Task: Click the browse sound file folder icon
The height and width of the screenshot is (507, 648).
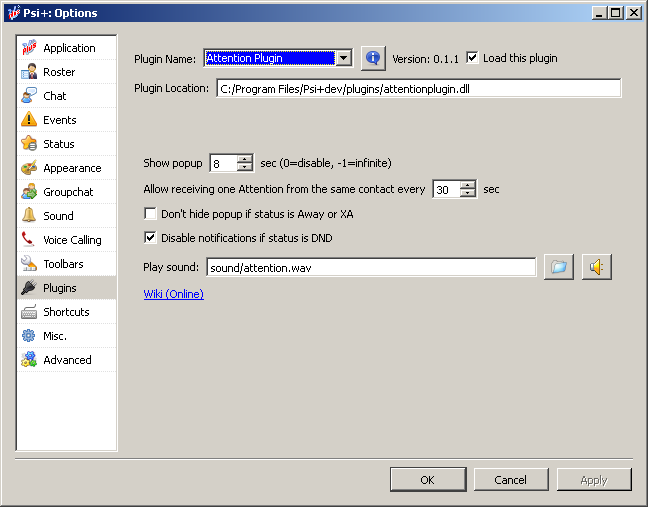Action: coord(559,267)
